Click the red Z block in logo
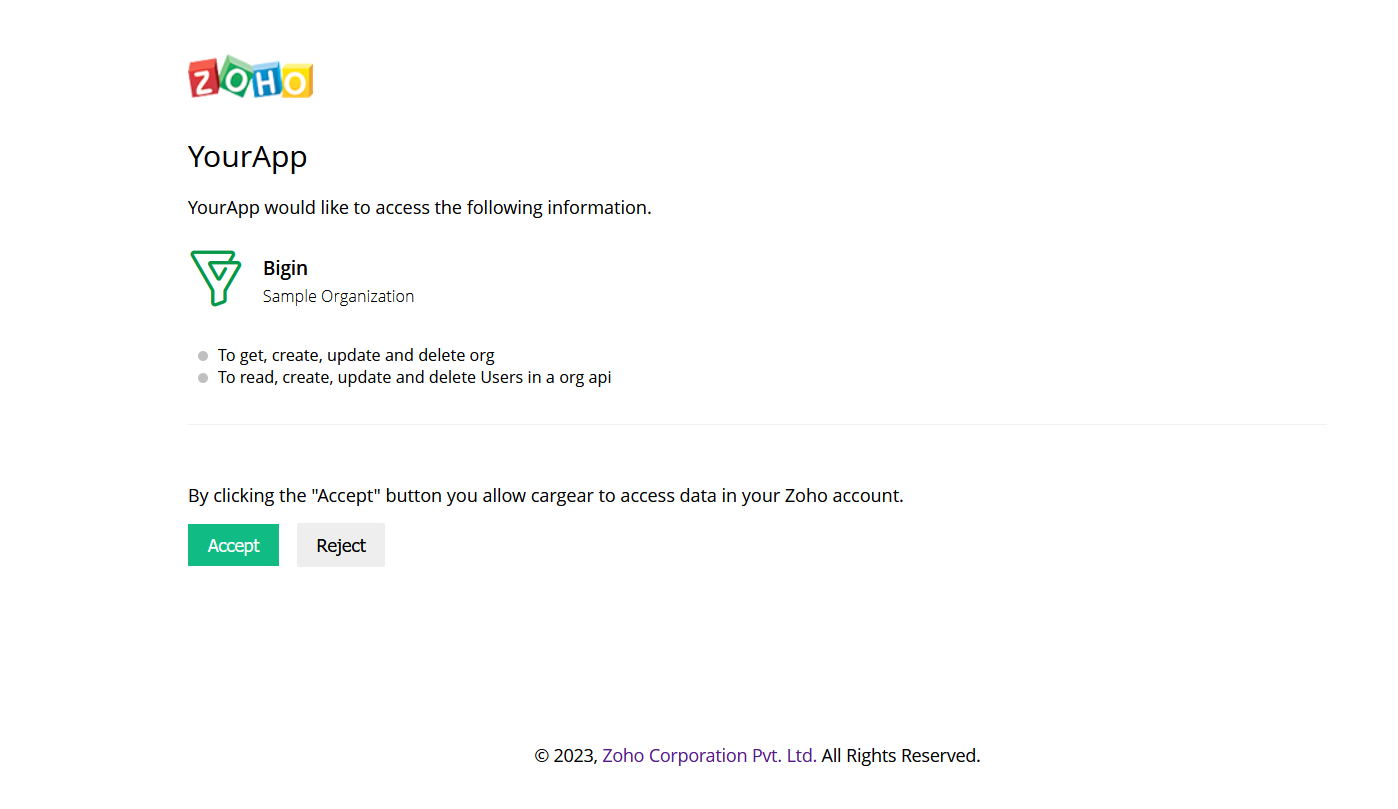The image size is (1398, 809). click(204, 80)
